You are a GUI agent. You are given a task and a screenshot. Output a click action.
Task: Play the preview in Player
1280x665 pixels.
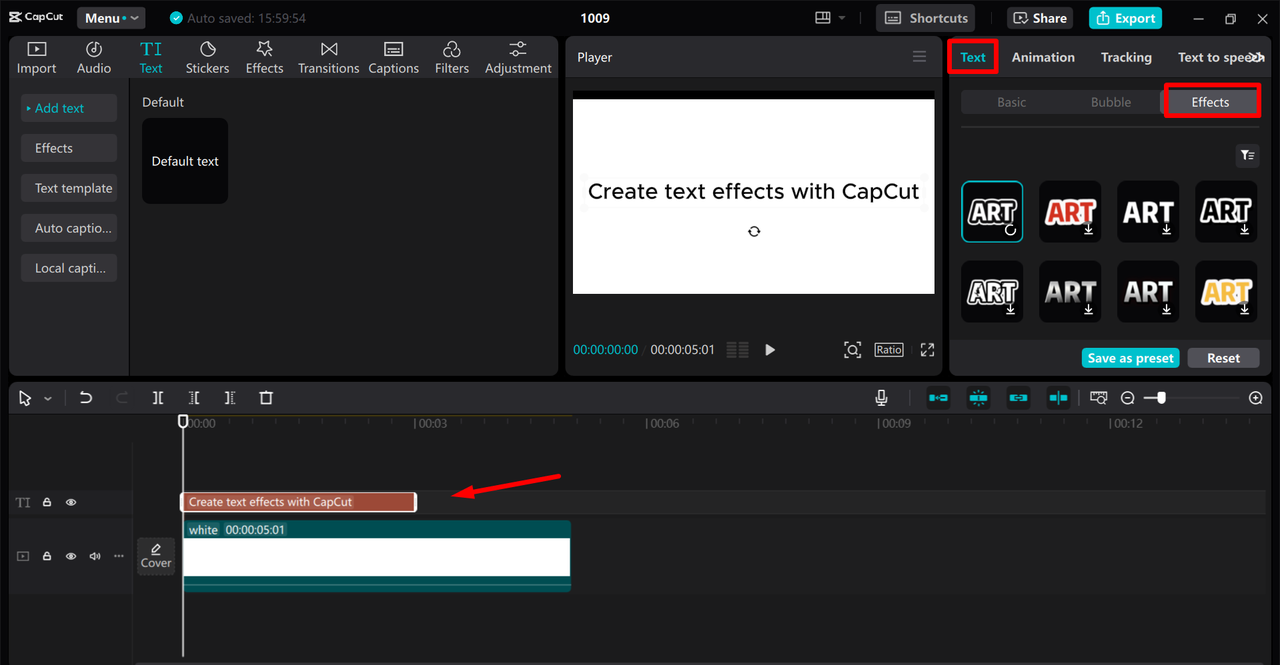coord(770,350)
